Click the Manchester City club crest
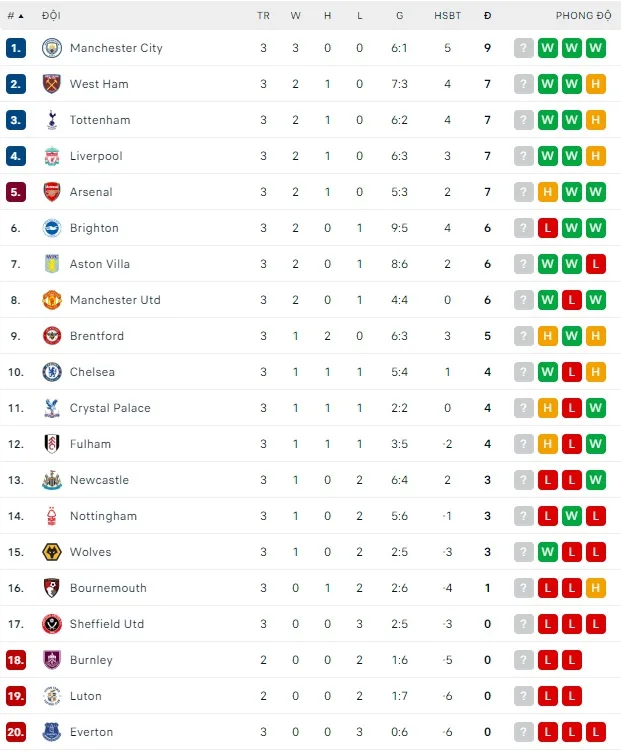The image size is (621, 755). [52, 48]
